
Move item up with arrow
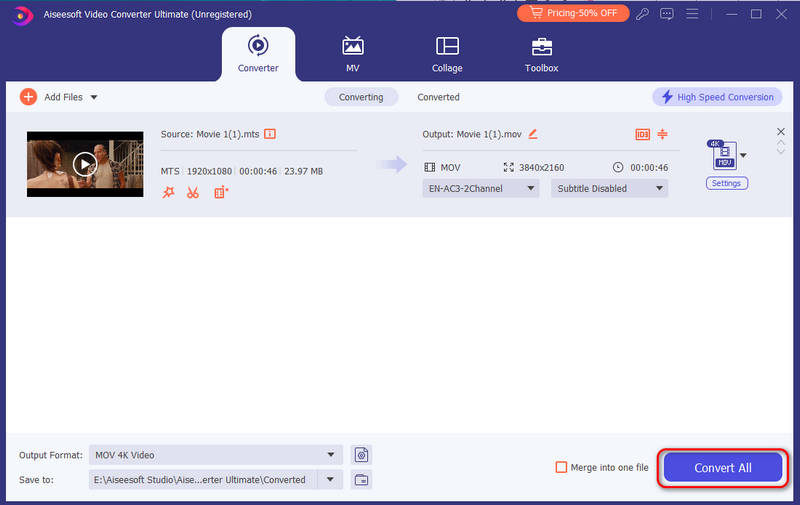[781, 143]
